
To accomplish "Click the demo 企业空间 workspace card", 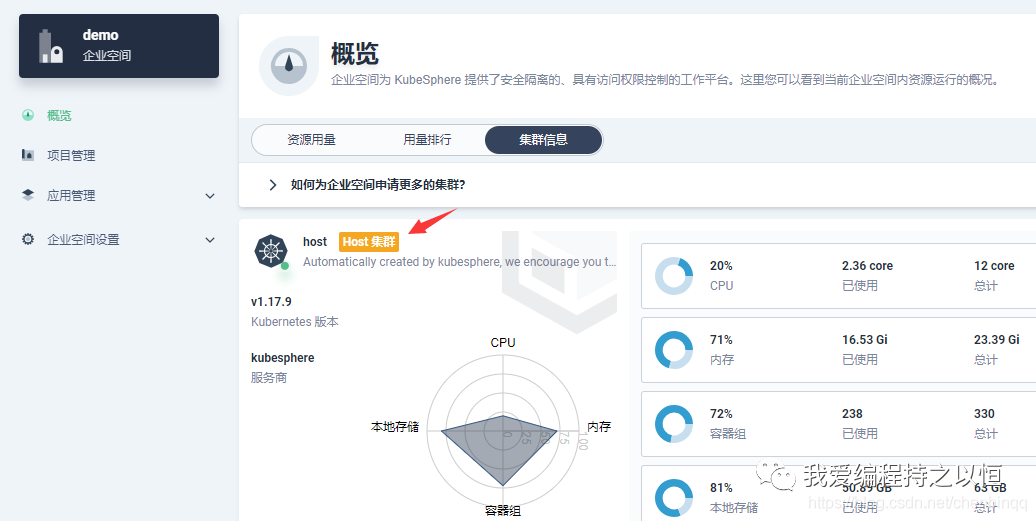I will (119, 46).
